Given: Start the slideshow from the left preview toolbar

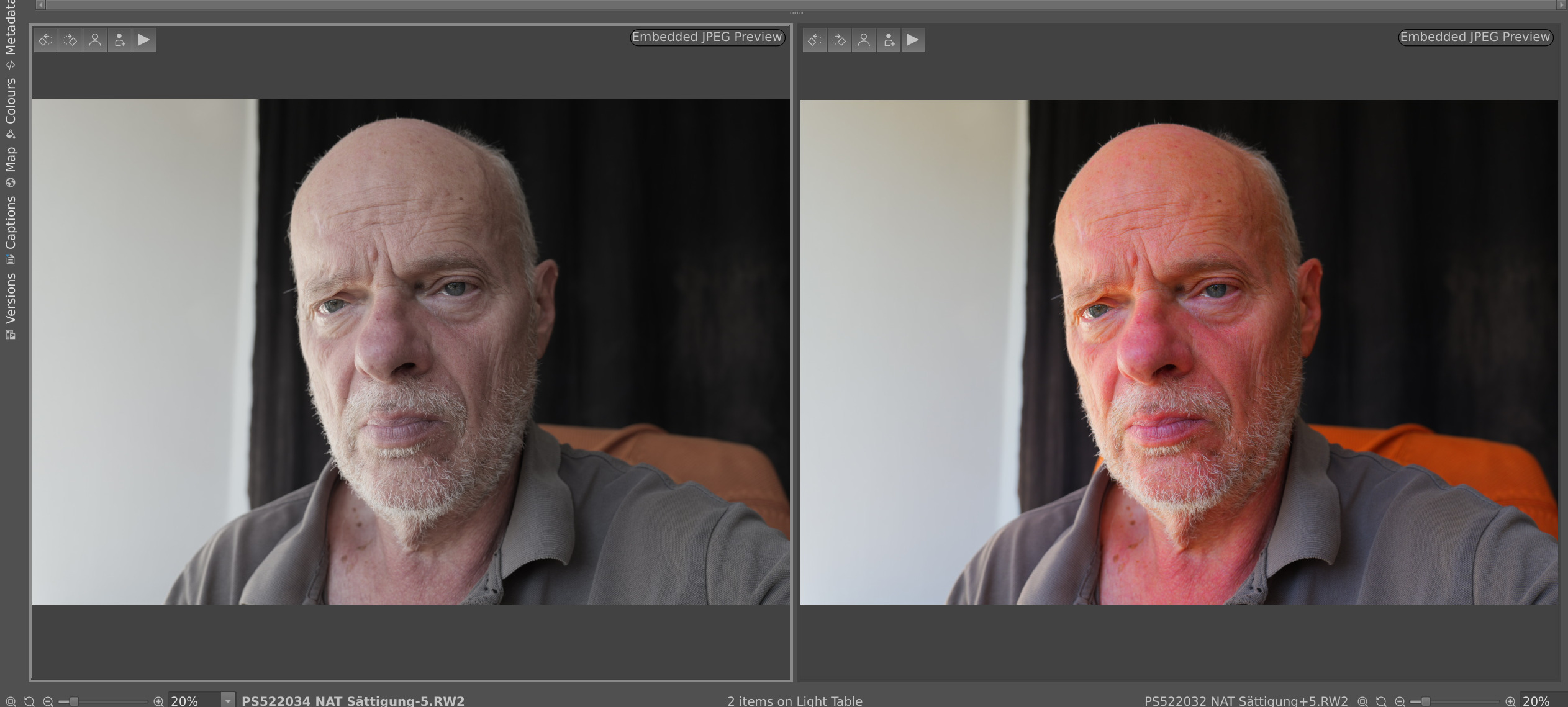Looking at the screenshot, I should pyautogui.click(x=144, y=40).
